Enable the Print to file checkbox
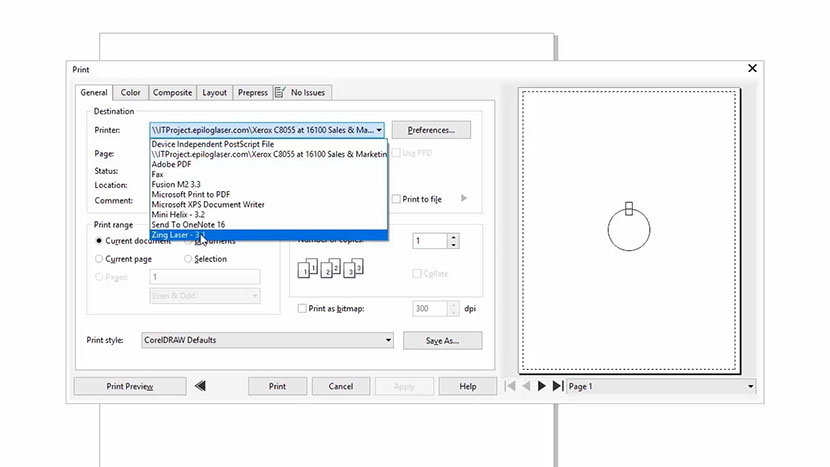The height and width of the screenshot is (467, 830). tap(397, 199)
